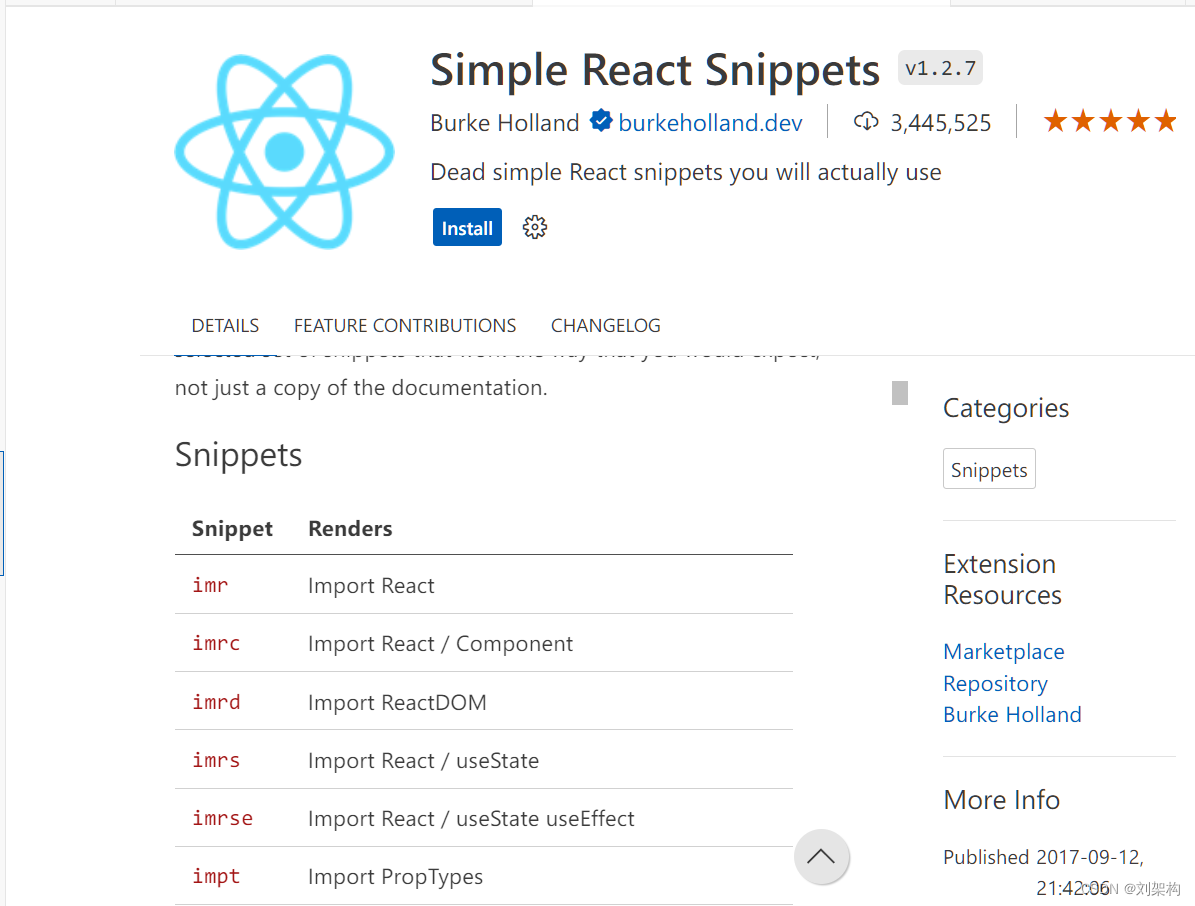Click the impt snippet code
Screen dimensions: 1195x906
point(216,876)
